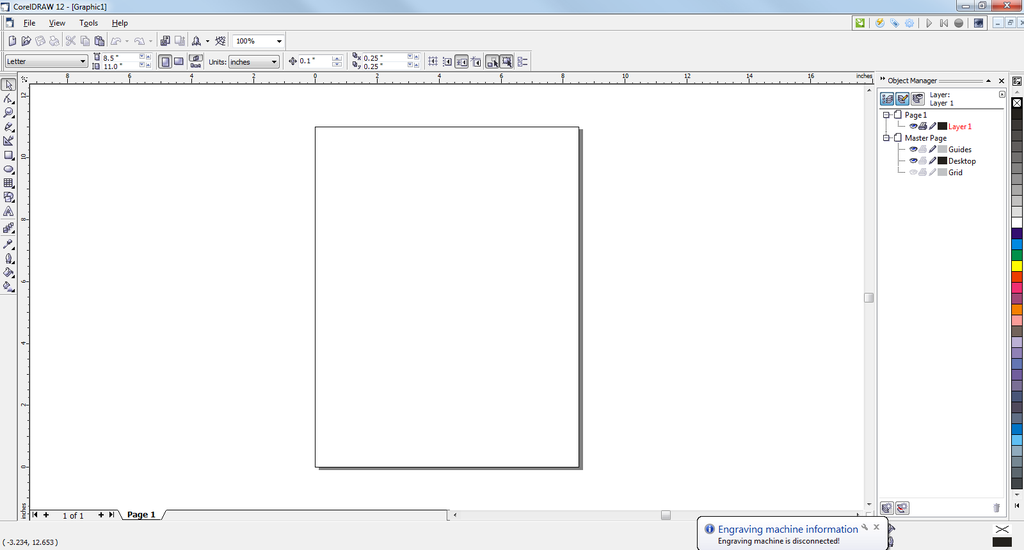Open Application Launcher dropdown arrow
1024x550 pixels.
pyautogui.click(x=208, y=40)
